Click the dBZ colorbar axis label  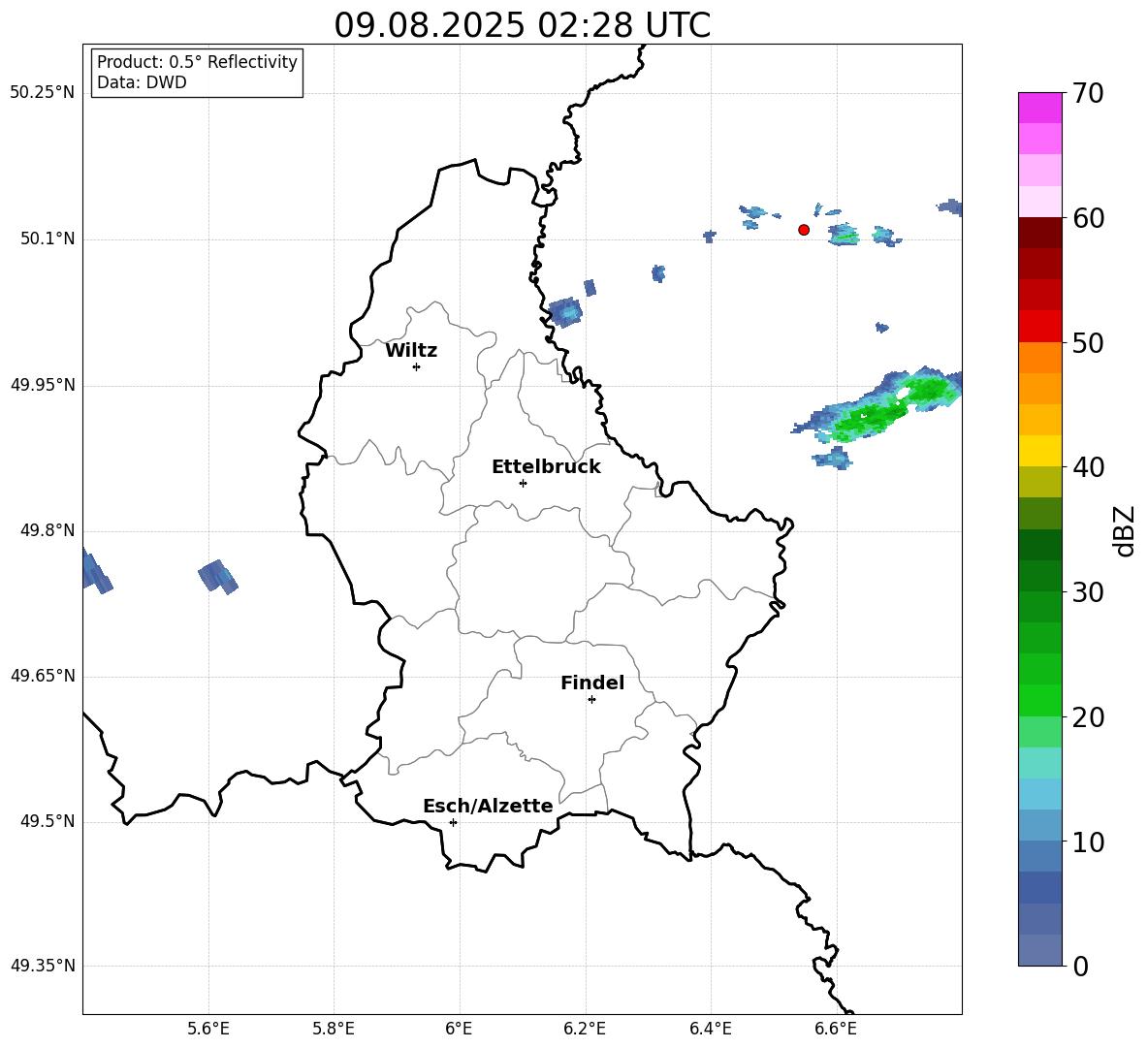click(x=1126, y=530)
